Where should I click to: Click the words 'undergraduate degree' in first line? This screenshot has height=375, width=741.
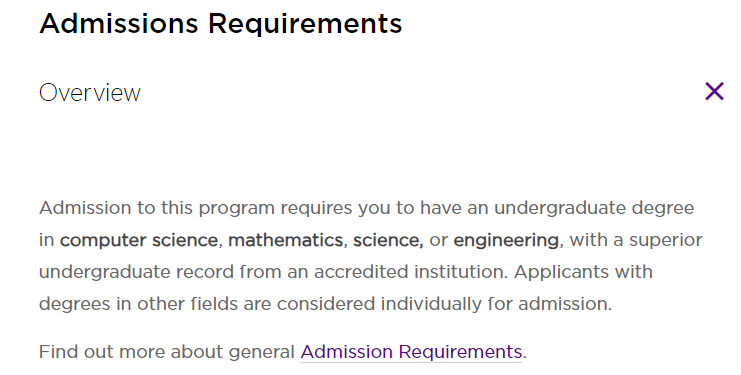(x=594, y=208)
